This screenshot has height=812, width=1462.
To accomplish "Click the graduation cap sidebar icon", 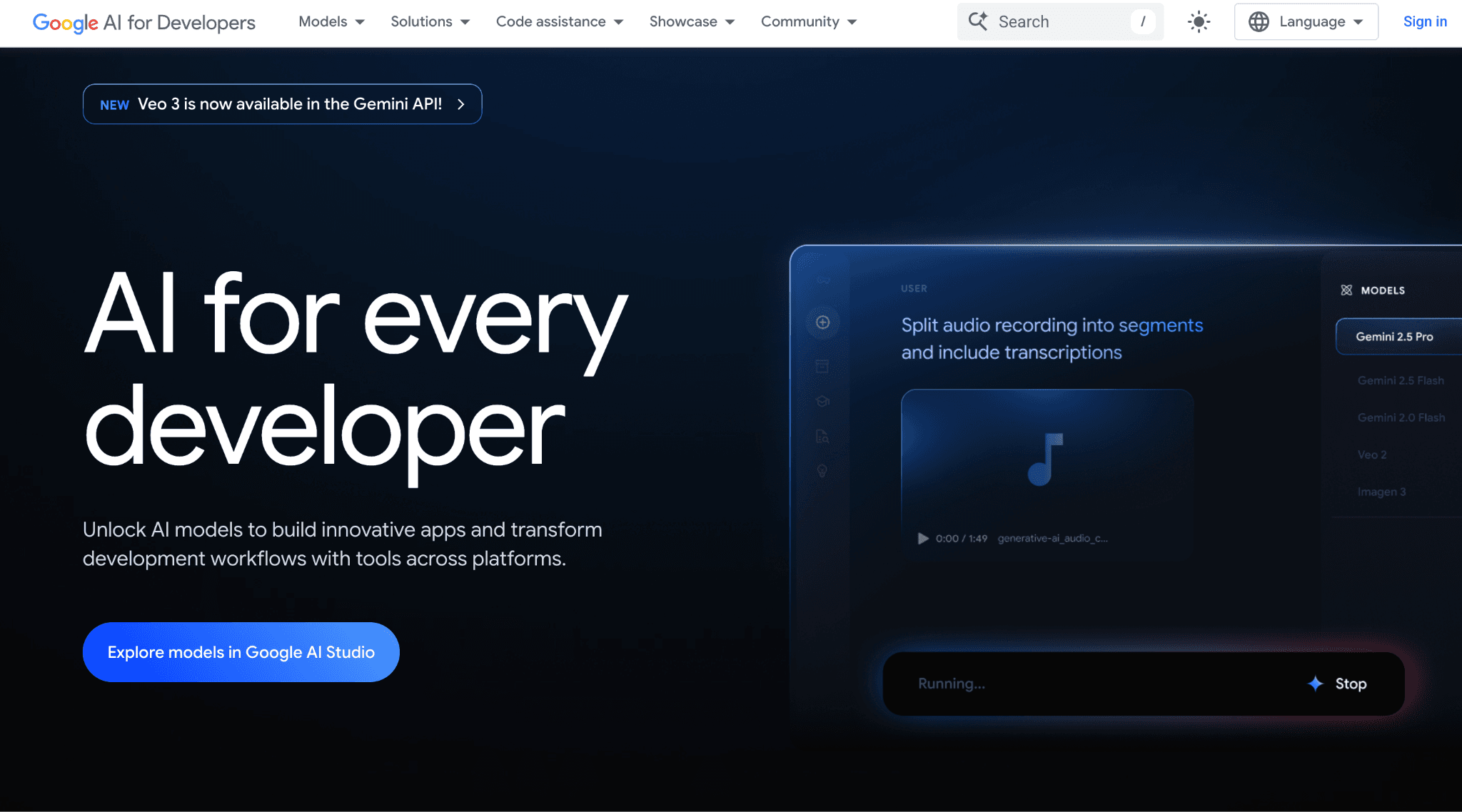I will [x=822, y=401].
